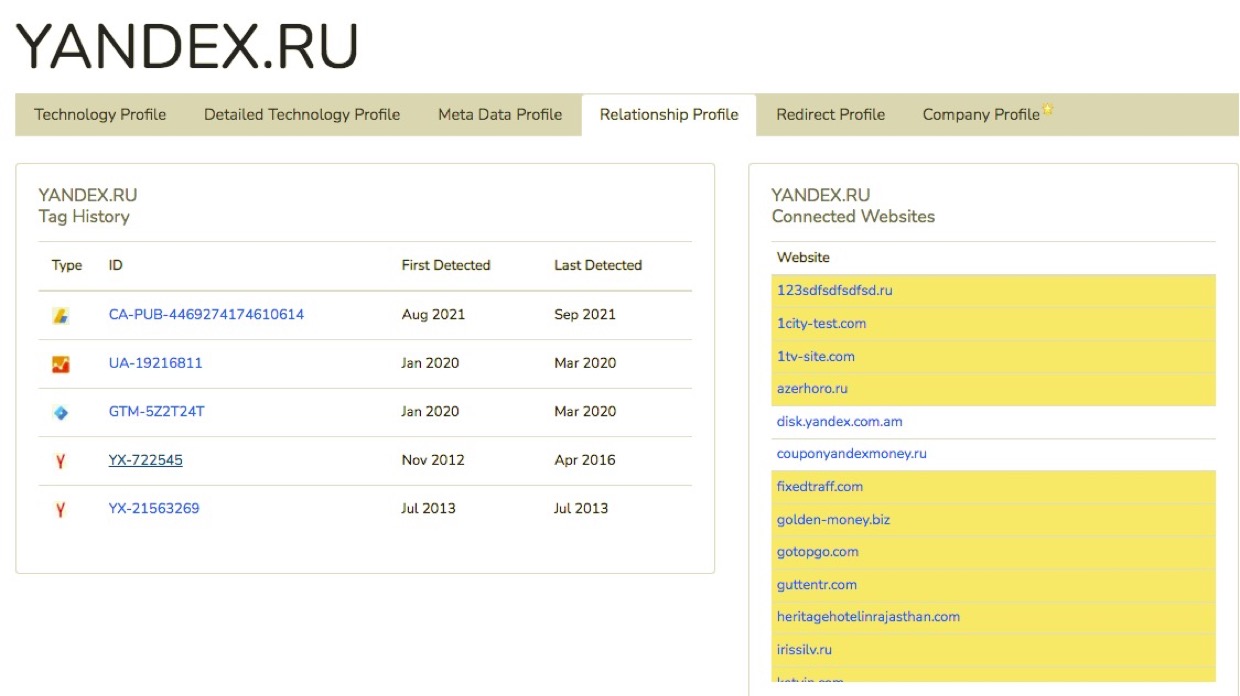Select the Relationship Profile tab
1240x696 pixels.
coord(669,114)
